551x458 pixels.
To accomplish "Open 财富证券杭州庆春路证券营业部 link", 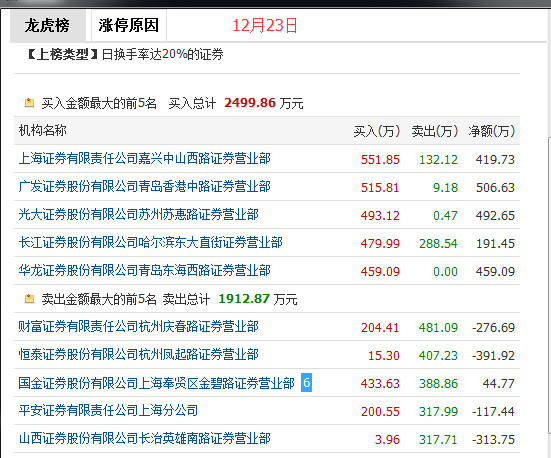I will (x=138, y=327).
